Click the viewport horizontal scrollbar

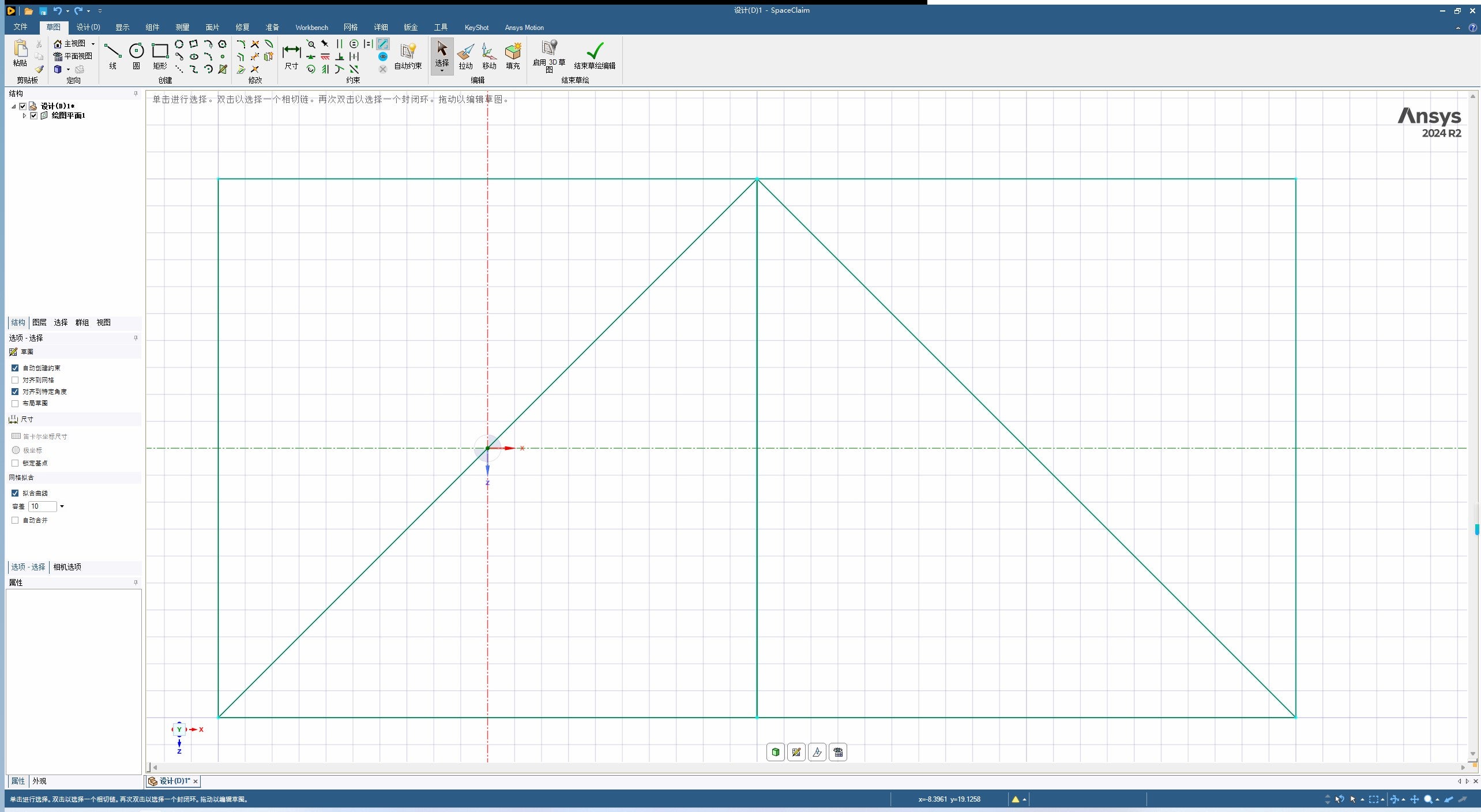pyautogui.click(x=807, y=767)
